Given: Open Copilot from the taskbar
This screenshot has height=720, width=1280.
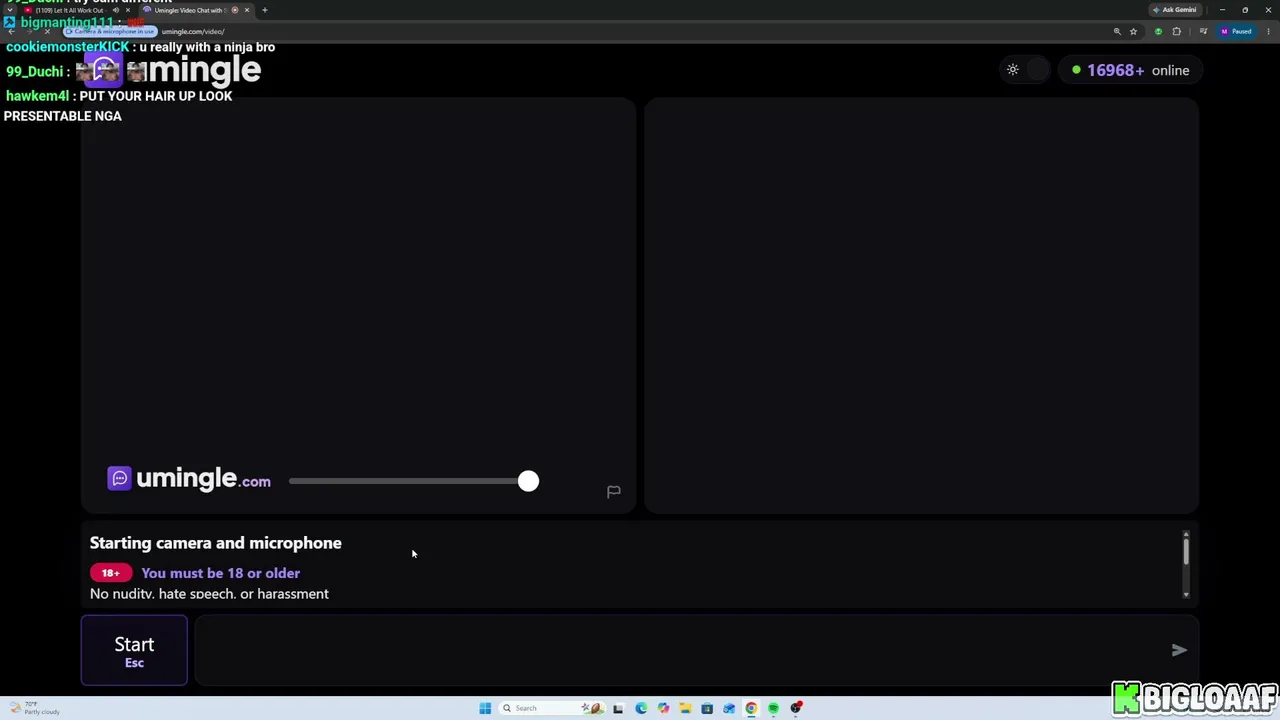Looking at the screenshot, I should coord(663,708).
